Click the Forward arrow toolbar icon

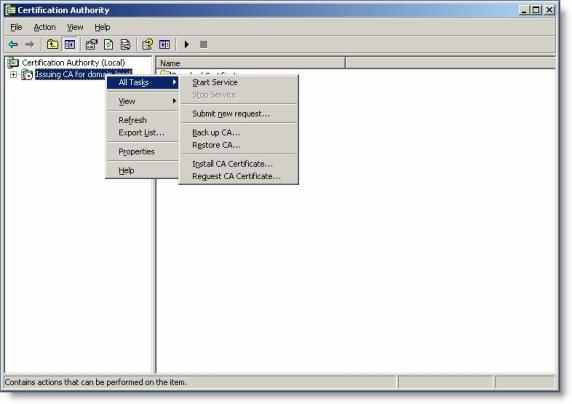click(30, 45)
